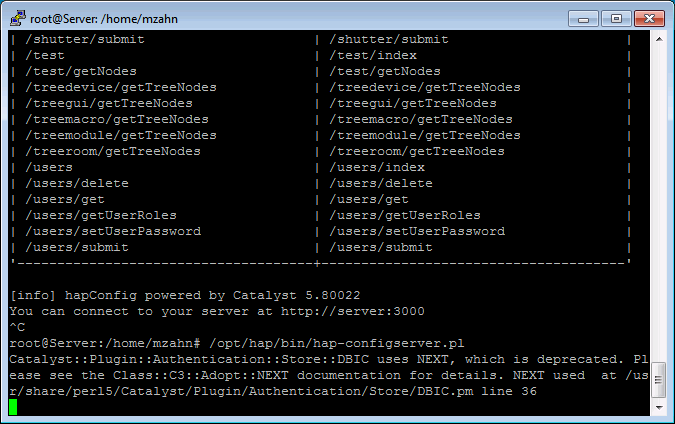
Task: Click the /users/setUserPassword path in left column
Action: 113,231
